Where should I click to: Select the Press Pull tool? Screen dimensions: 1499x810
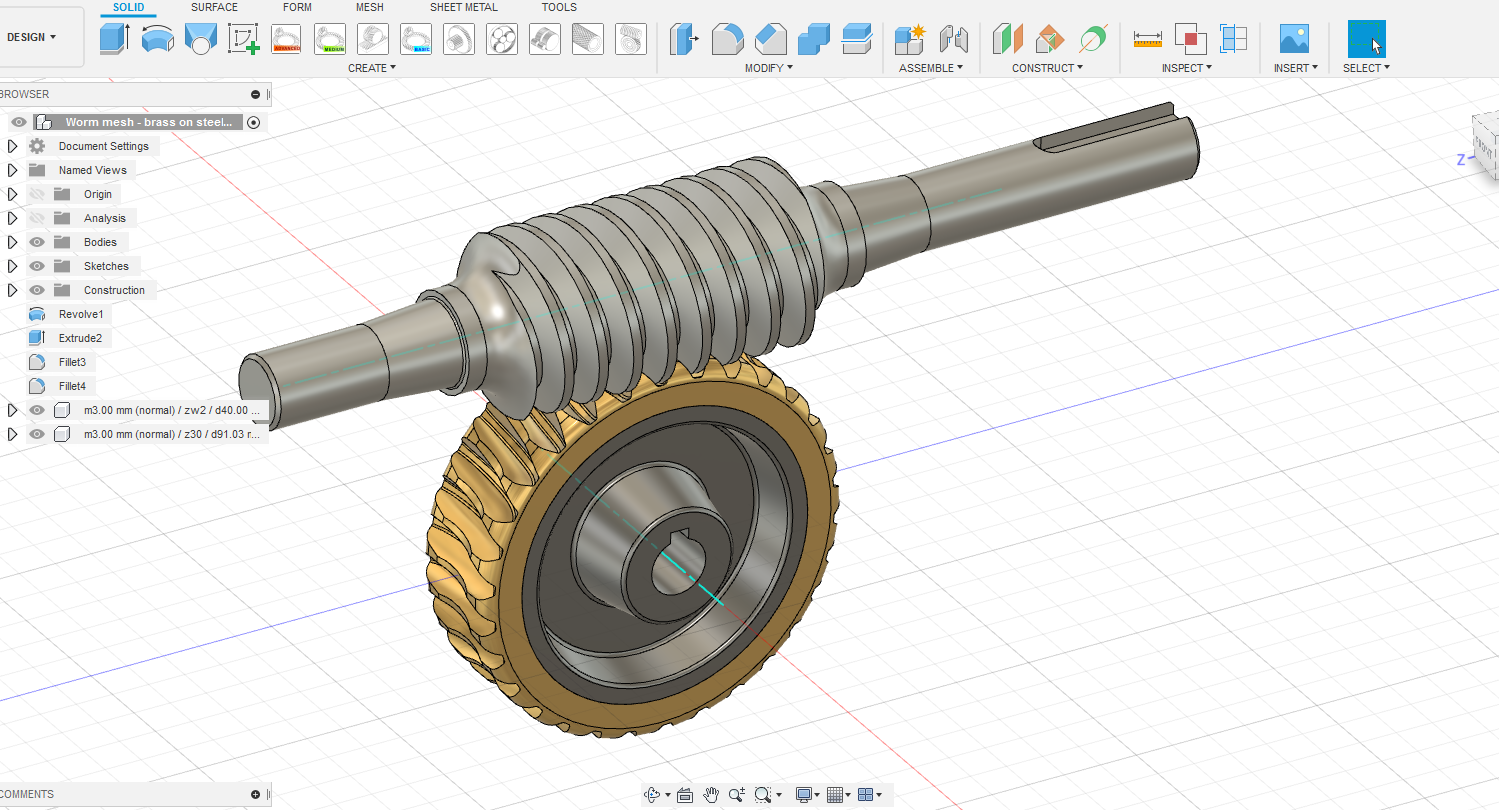tap(684, 39)
